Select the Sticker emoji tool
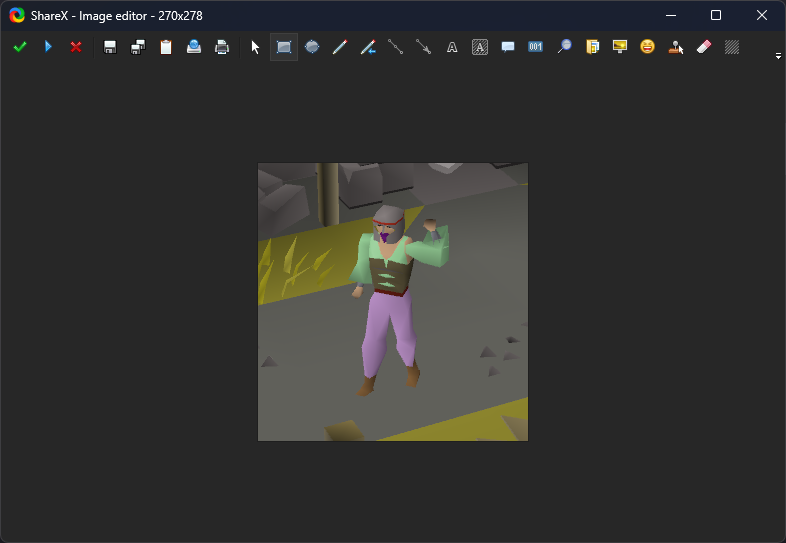 pos(648,47)
